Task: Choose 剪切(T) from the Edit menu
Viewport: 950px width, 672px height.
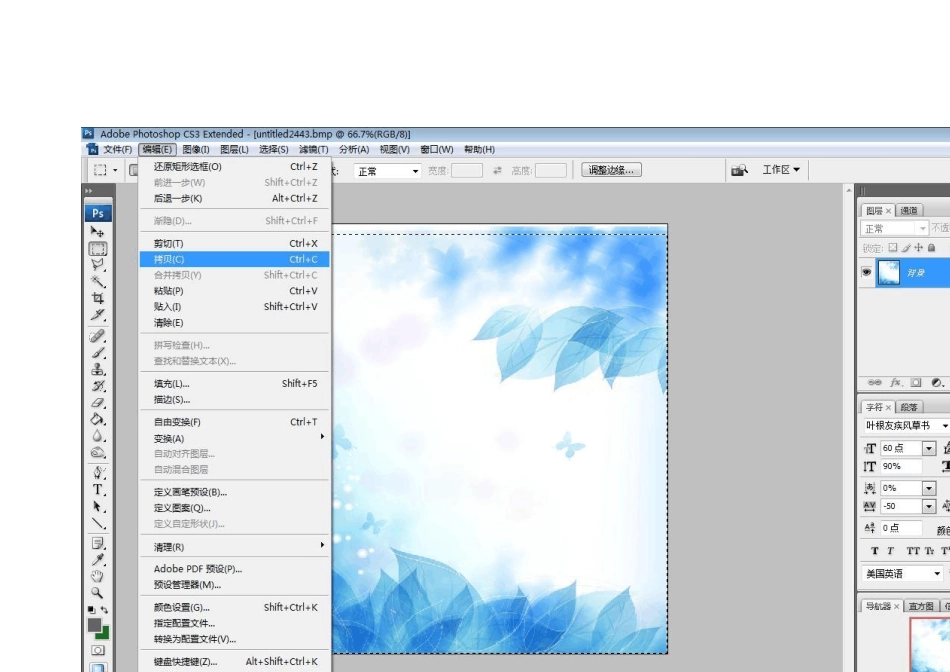Action: click(x=234, y=244)
